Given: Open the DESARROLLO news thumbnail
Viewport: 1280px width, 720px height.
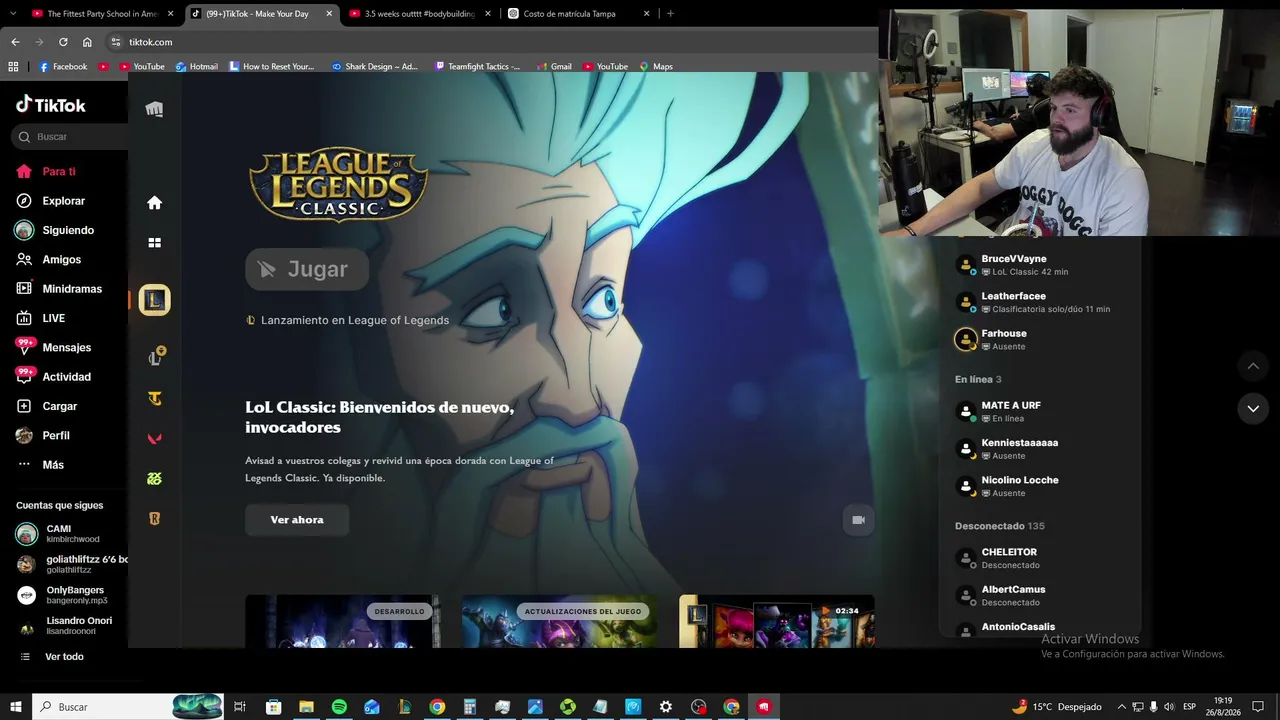Looking at the screenshot, I should click(x=343, y=621).
